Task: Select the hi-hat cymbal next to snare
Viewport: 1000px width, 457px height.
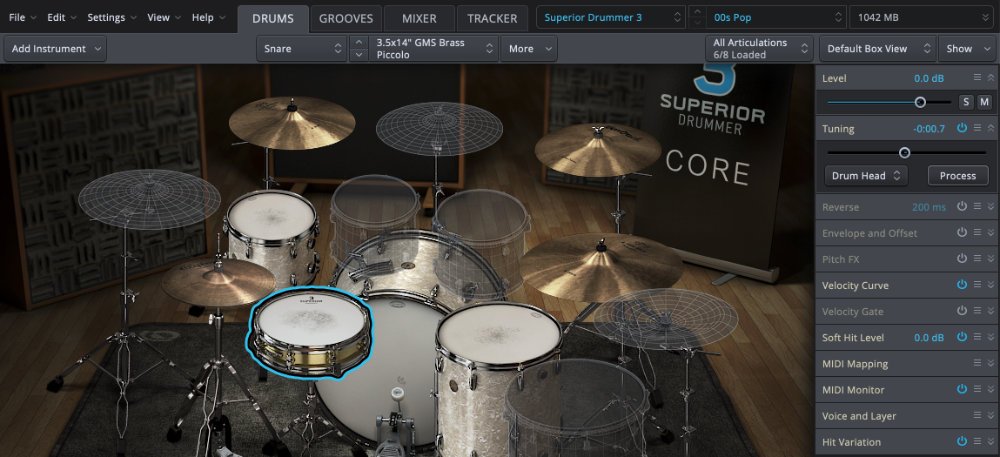Action: coord(219,282)
